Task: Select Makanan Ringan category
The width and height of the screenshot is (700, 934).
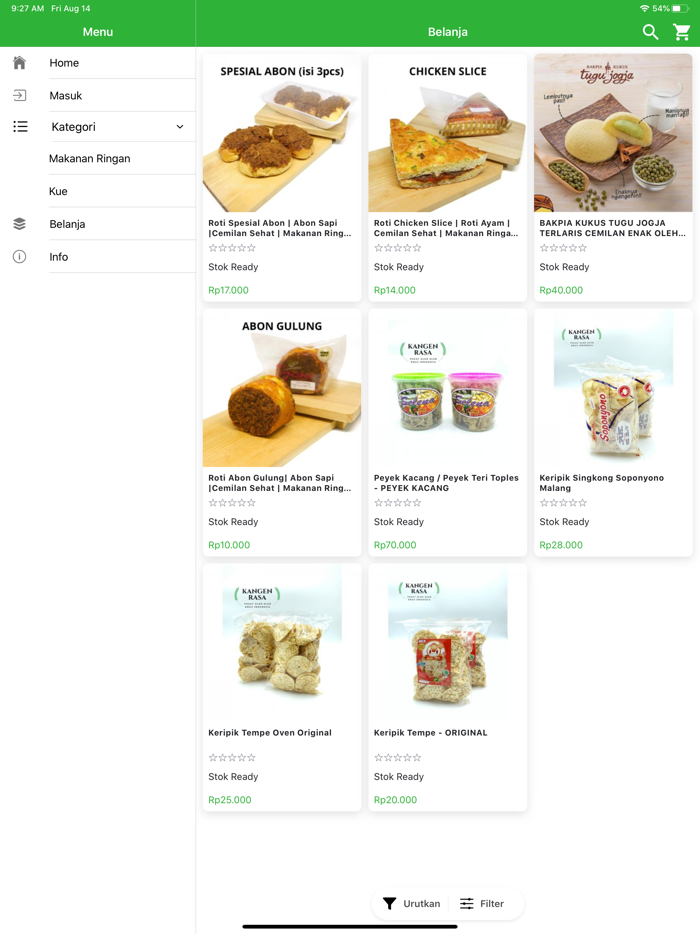Action: click(90, 159)
